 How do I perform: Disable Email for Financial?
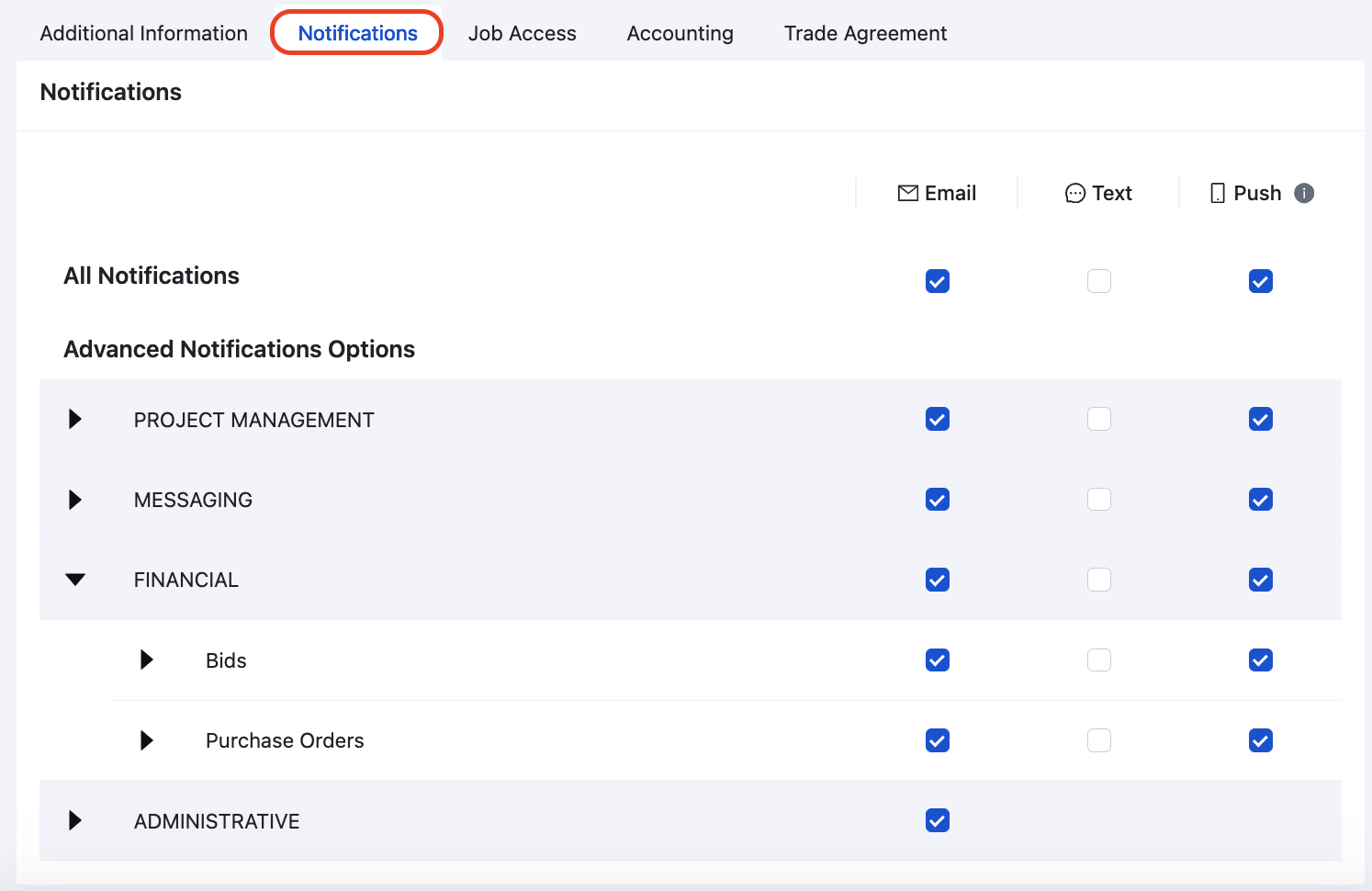[938, 580]
